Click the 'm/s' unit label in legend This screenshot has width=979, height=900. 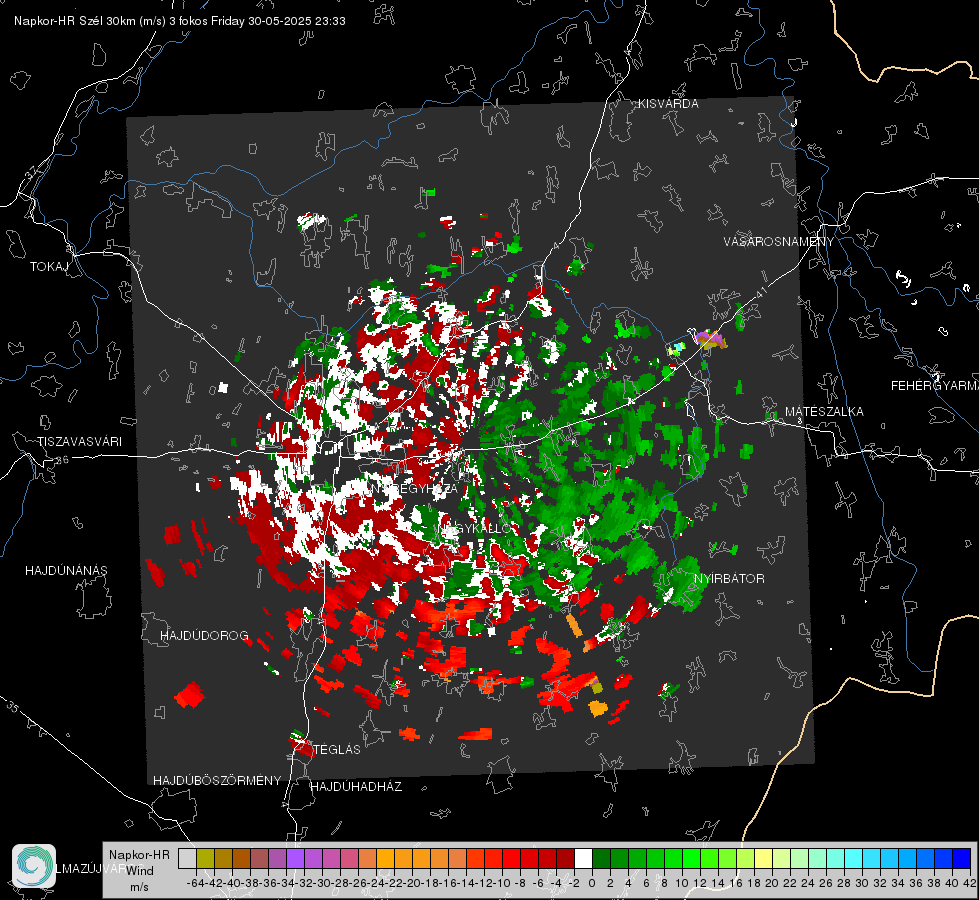click(139, 887)
